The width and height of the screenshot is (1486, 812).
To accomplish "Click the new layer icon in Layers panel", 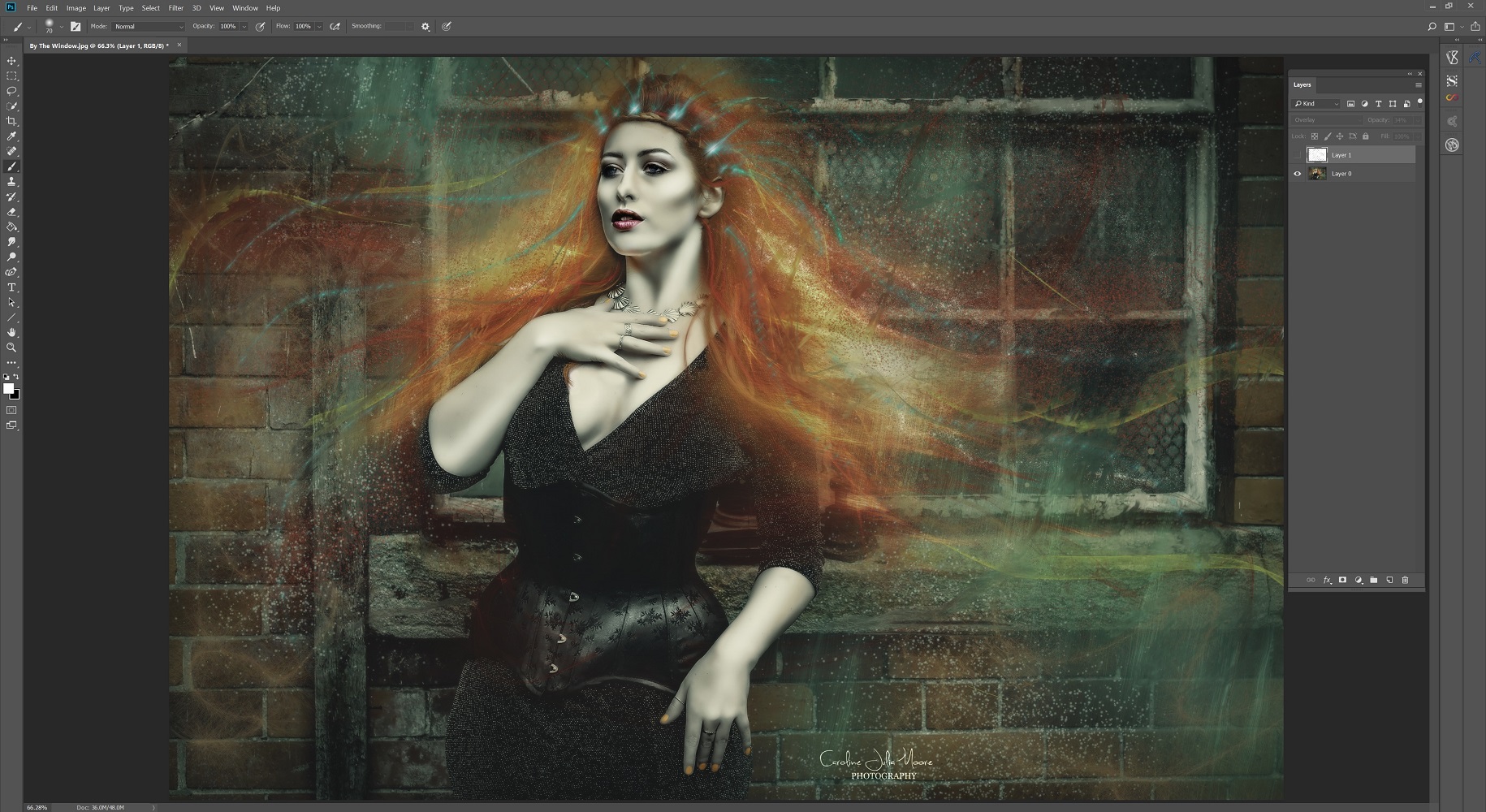I will point(1389,581).
